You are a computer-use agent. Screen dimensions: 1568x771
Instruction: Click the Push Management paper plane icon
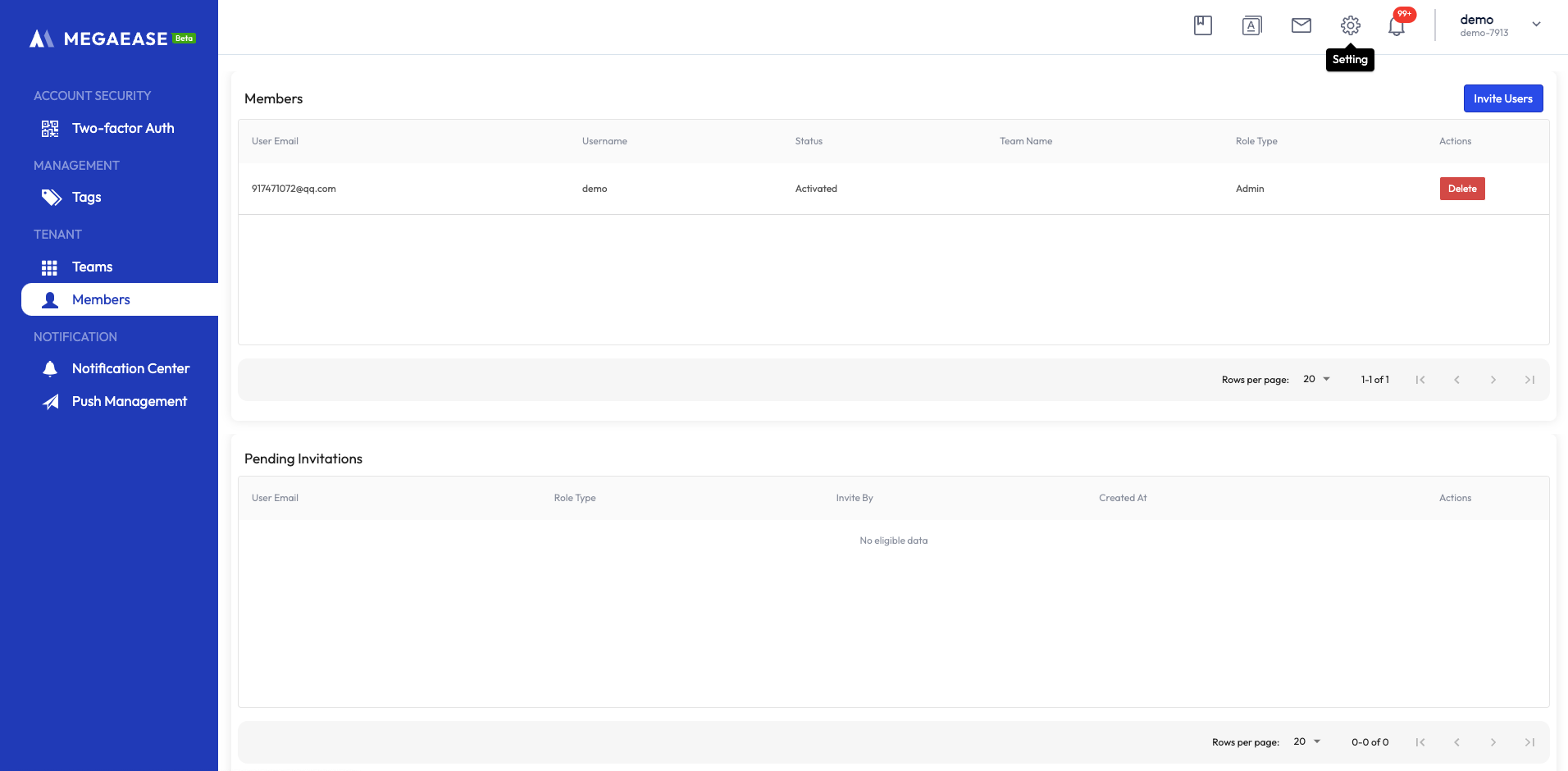pos(50,402)
